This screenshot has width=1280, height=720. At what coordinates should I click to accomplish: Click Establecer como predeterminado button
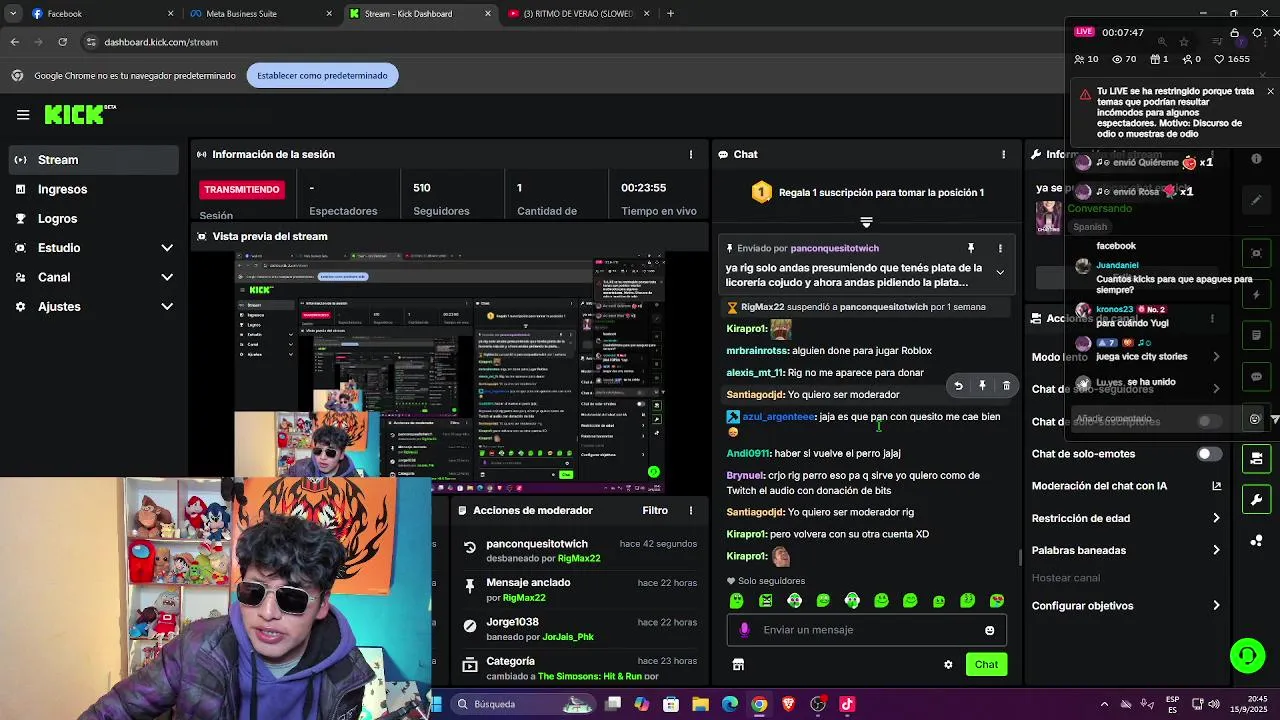point(322,75)
